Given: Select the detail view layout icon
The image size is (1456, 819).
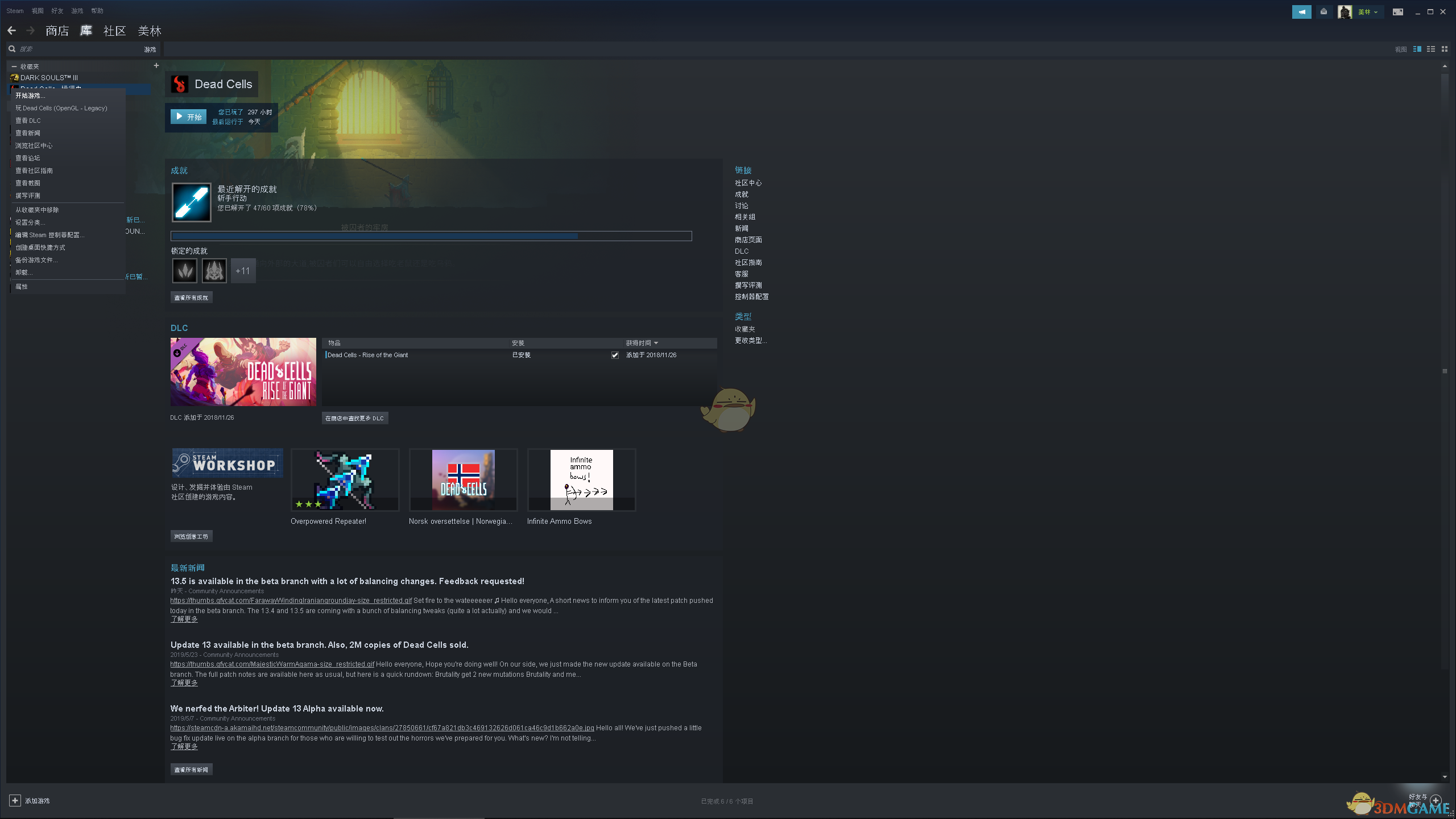Looking at the screenshot, I should pos(1417,49).
